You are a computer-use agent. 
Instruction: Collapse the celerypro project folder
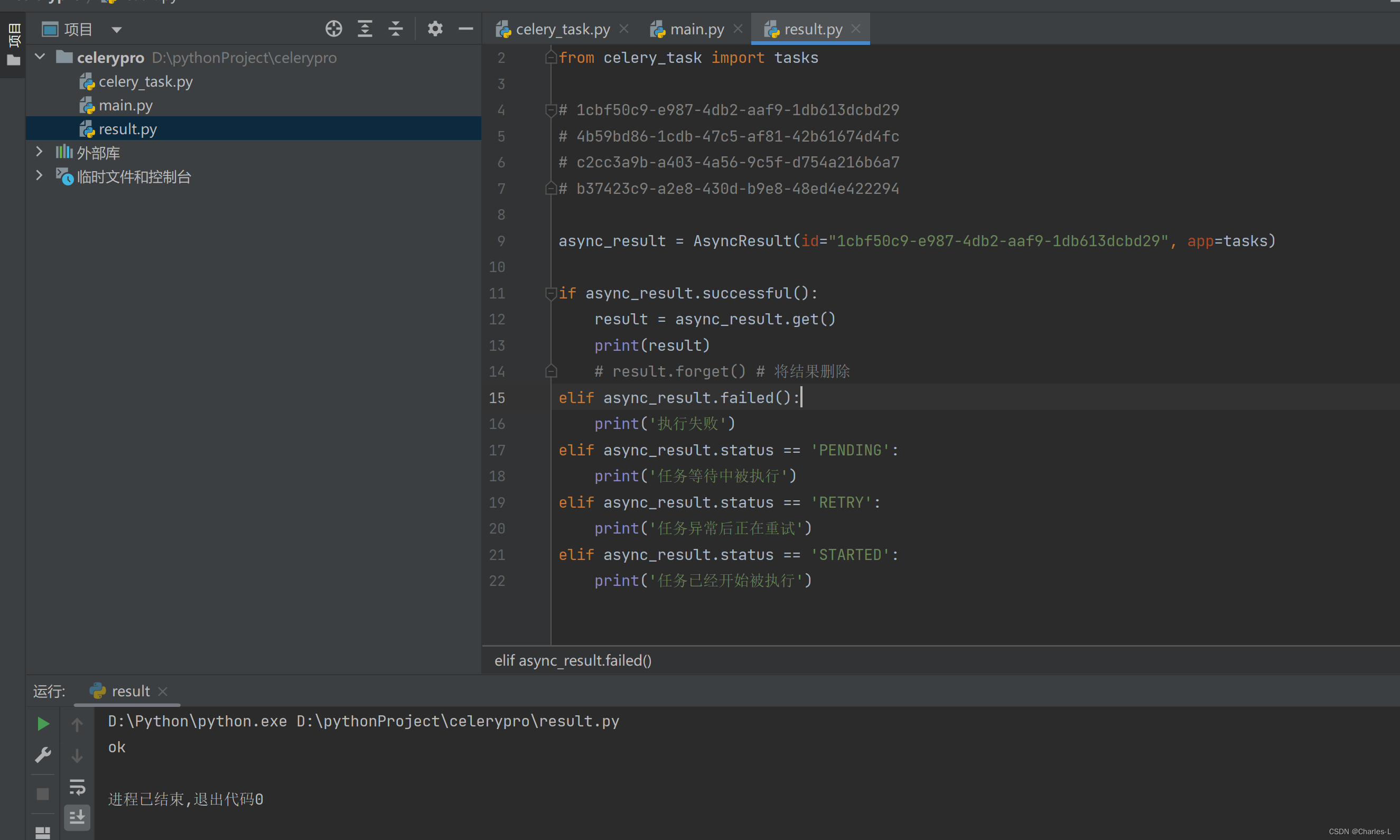click(40, 57)
